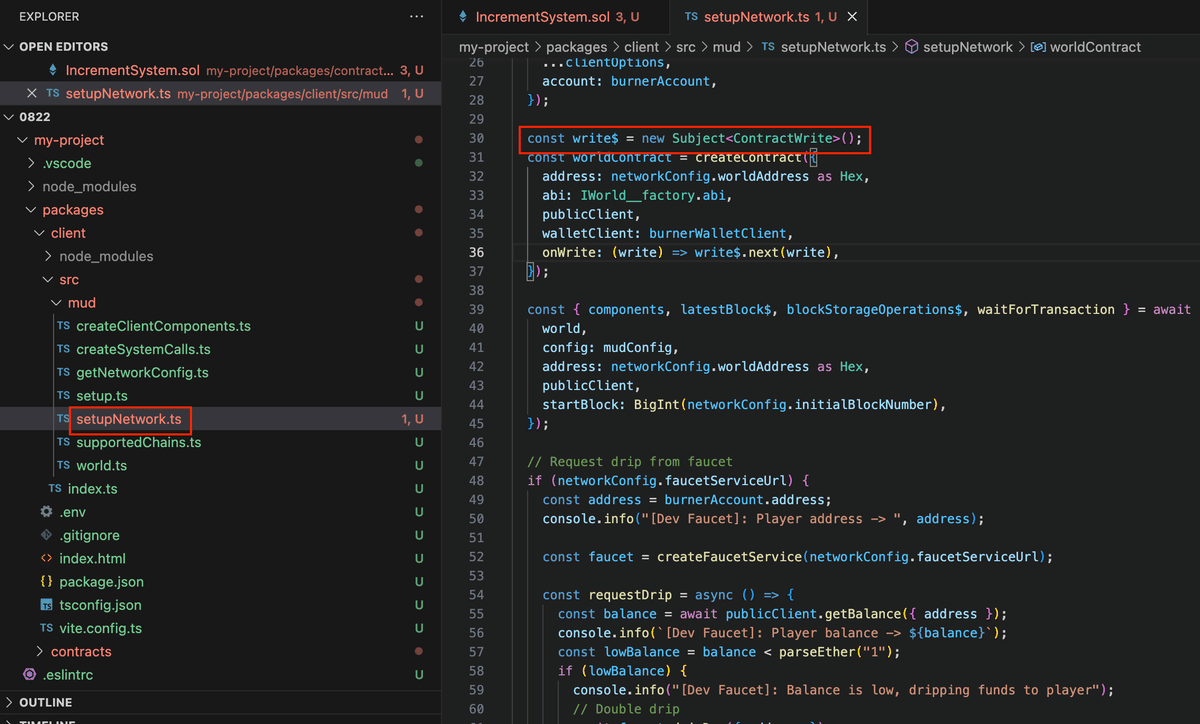
Task: Click client in the breadcrumb path
Action: coord(642,47)
